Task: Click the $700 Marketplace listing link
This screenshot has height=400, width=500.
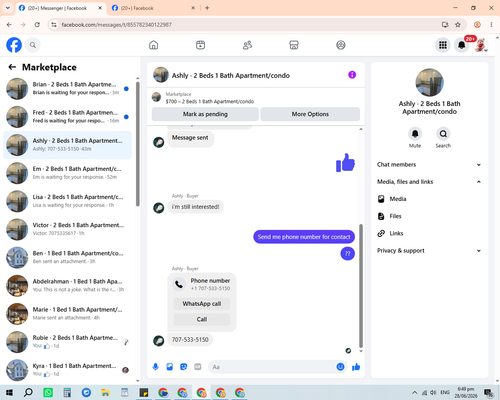Action: 210,101
